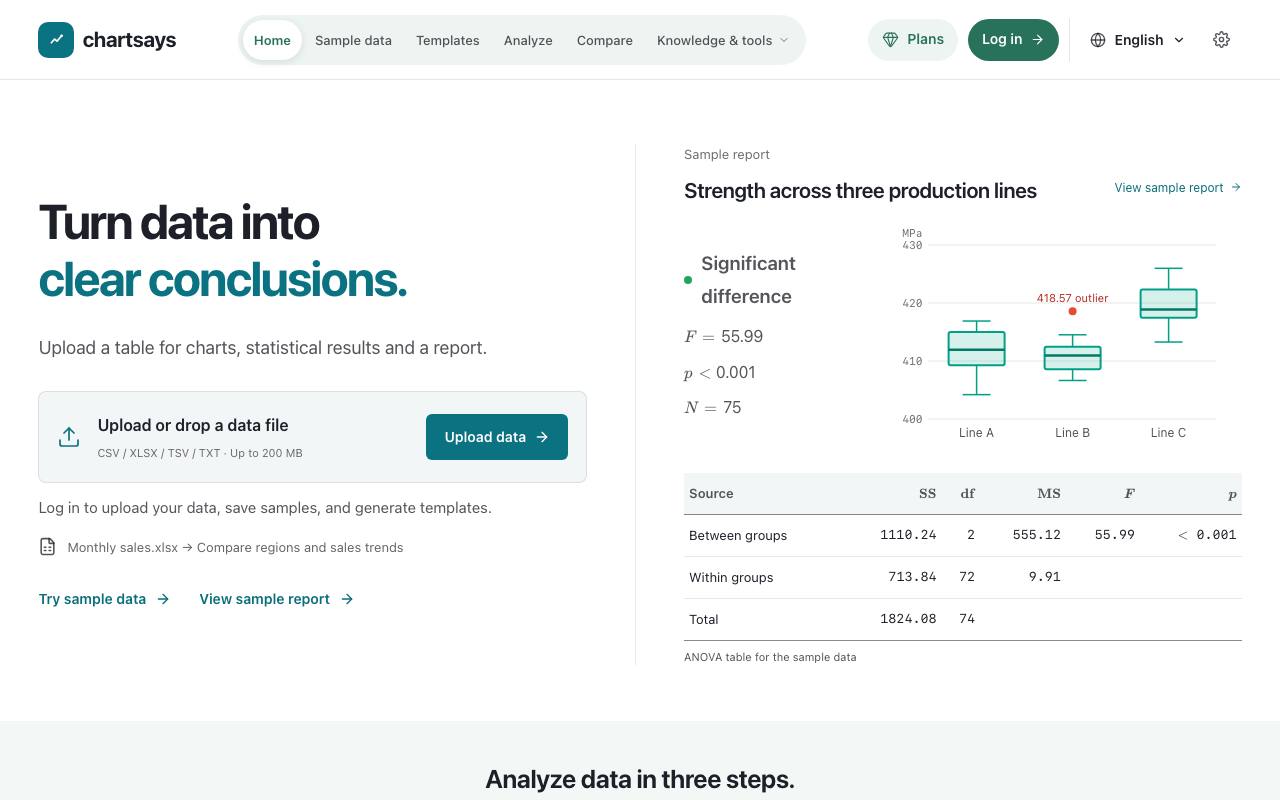
Task: Open the English language dropdown
Action: pyautogui.click(x=1138, y=40)
